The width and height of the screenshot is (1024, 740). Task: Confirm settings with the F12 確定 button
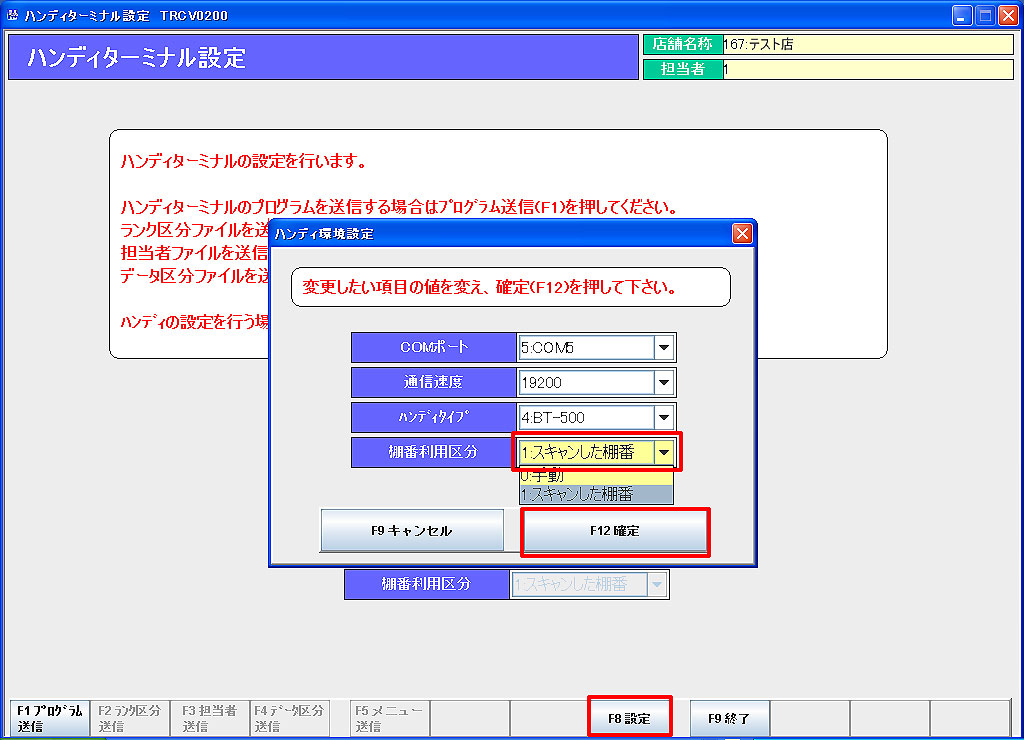coord(615,531)
